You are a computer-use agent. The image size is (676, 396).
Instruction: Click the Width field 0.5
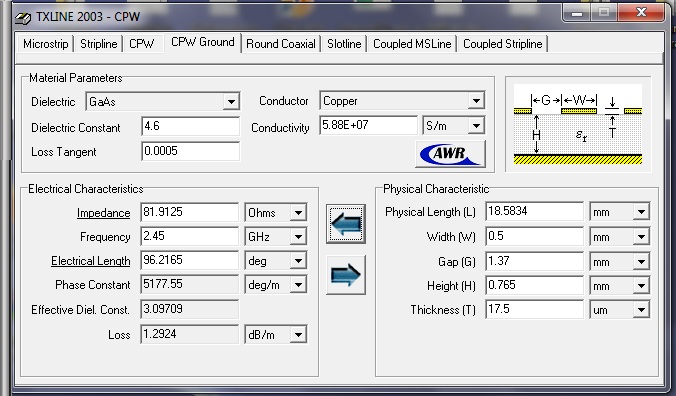click(x=534, y=237)
